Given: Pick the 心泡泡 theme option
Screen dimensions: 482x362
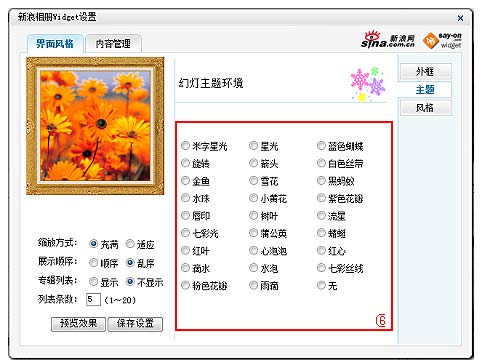Looking at the screenshot, I should 254,250.
